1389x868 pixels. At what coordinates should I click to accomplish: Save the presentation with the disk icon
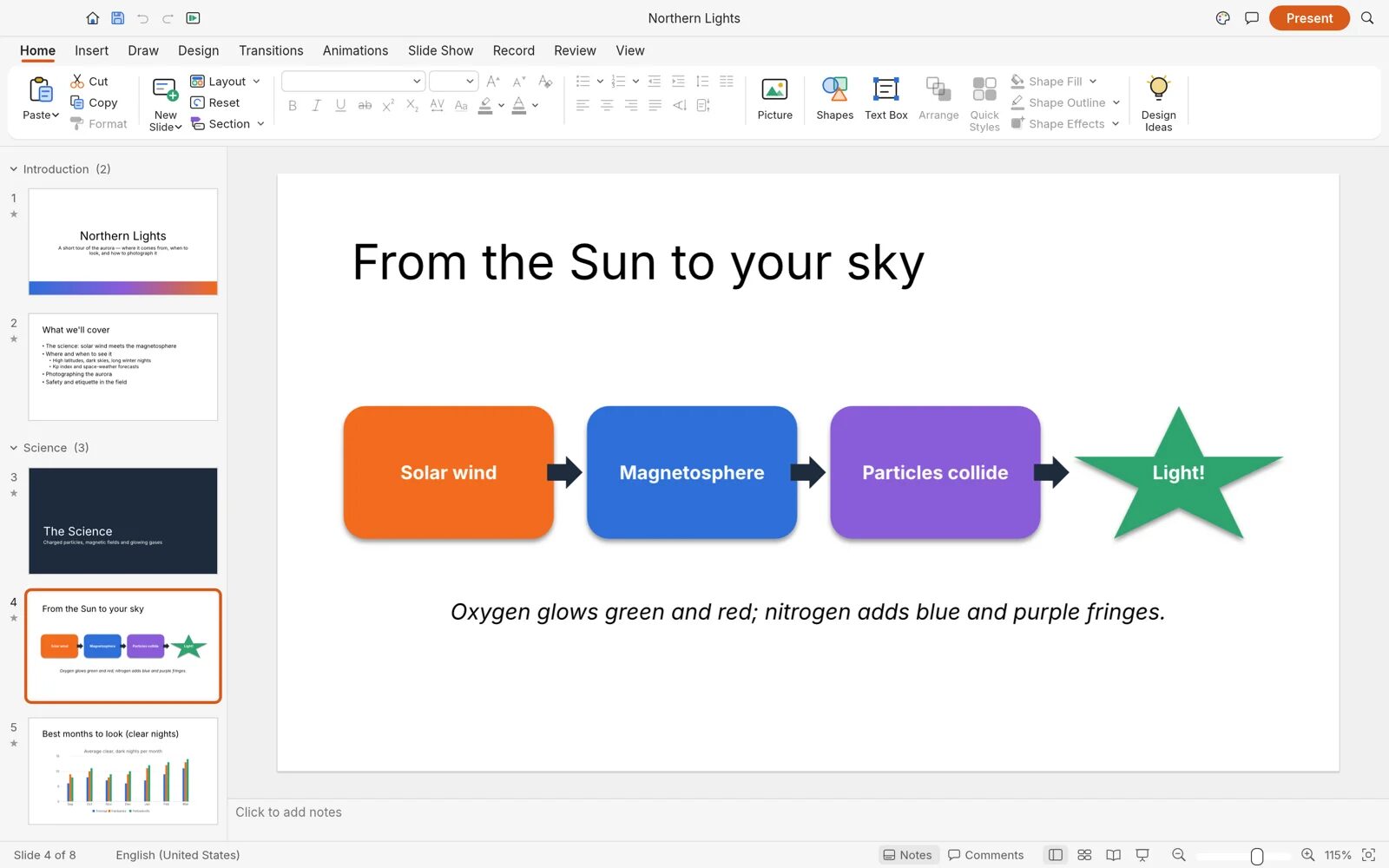point(118,18)
